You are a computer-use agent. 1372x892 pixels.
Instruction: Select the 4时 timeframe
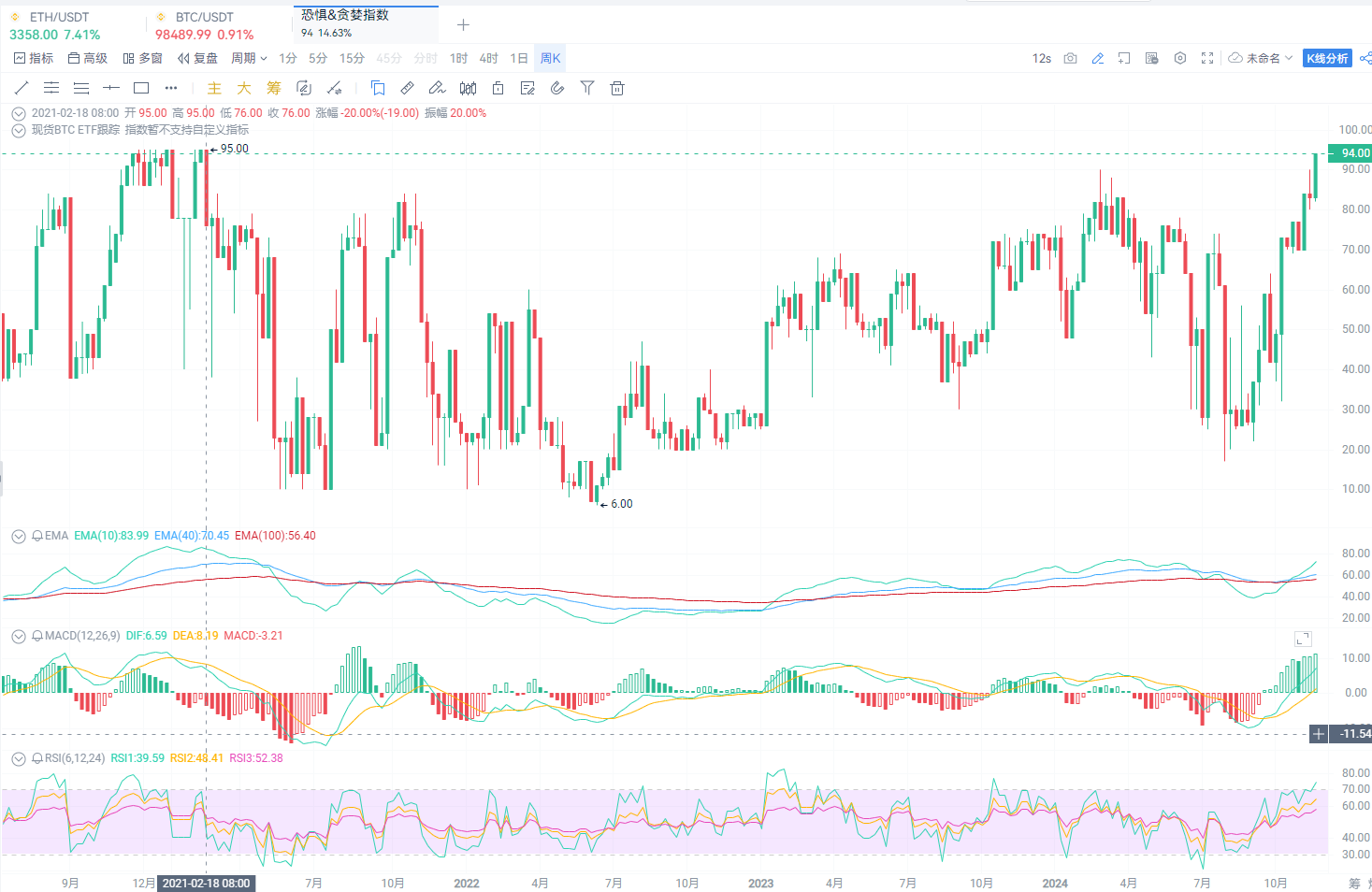coord(488,58)
